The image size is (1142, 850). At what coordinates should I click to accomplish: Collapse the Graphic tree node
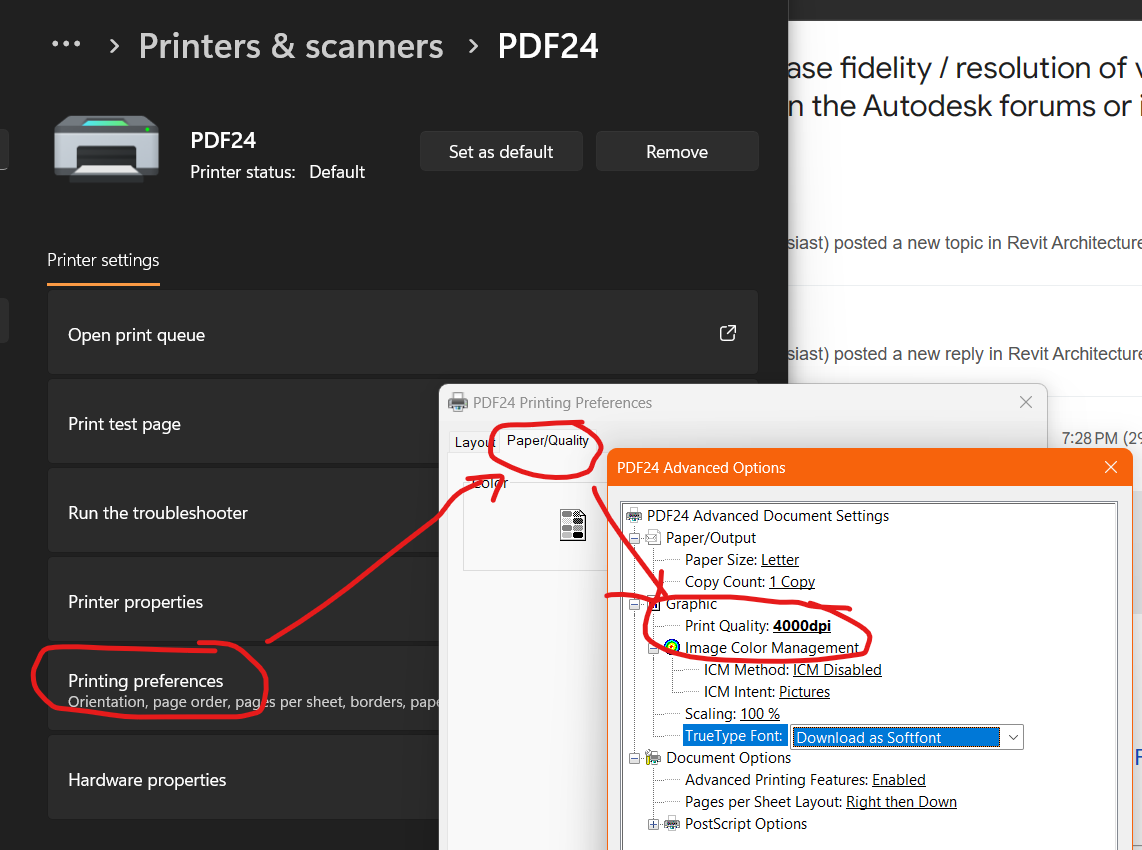pyautogui.click(x=635, y=604)
